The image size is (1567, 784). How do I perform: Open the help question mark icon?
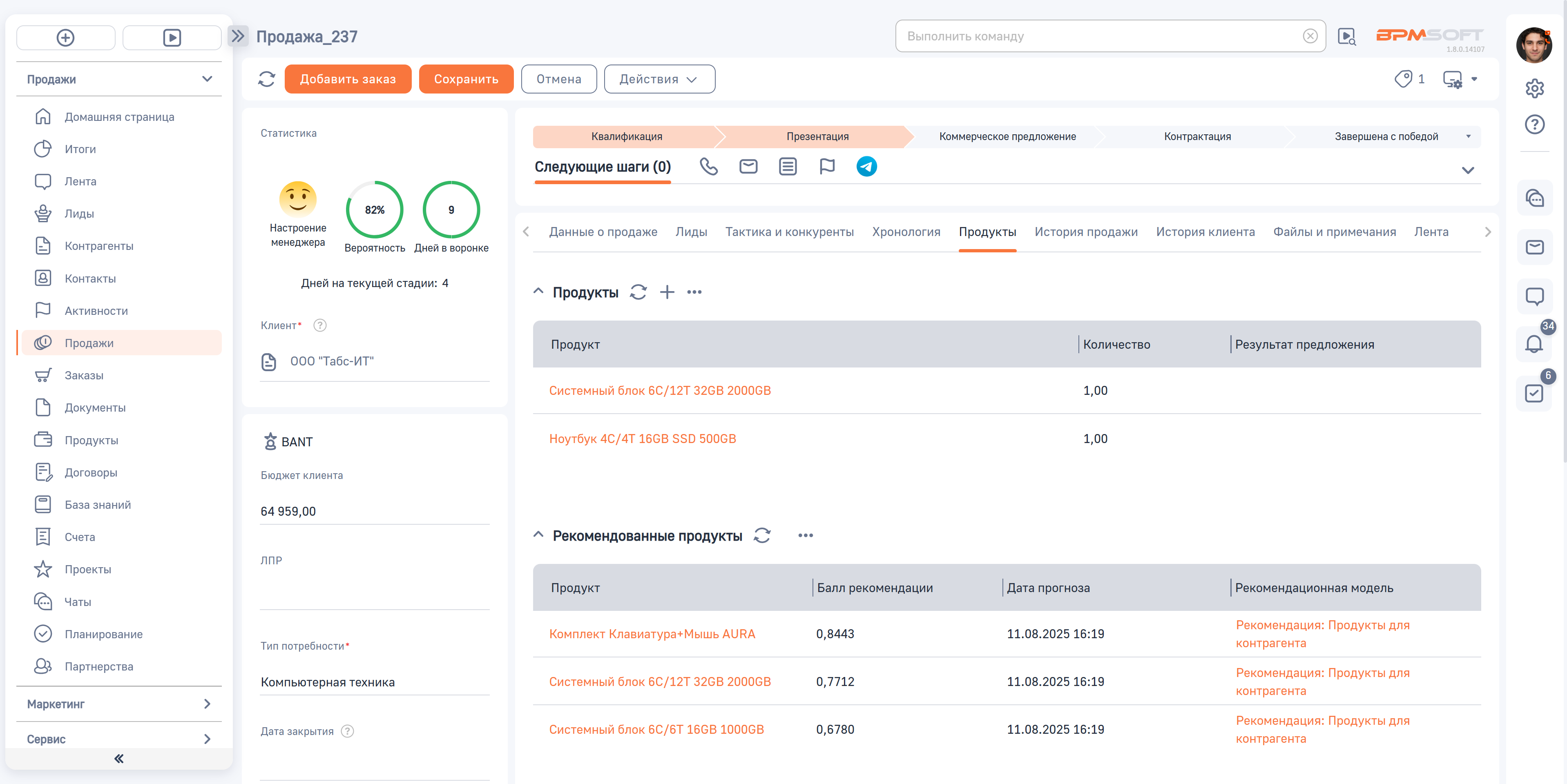coord(1534,124)
